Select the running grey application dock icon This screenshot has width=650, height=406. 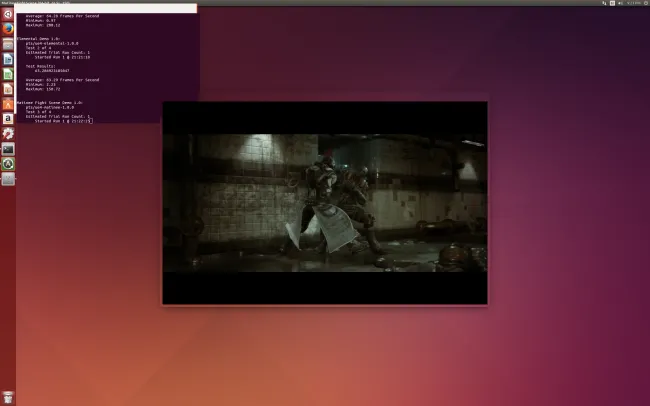pos(8,179)
